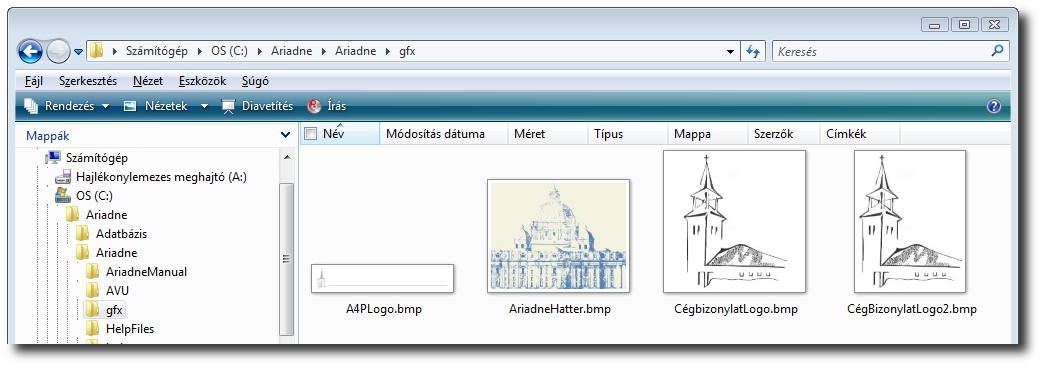This screenshot has height=367, width=1042.
Task: Select Számítógép in the folder tree
Action: point(96,158)
